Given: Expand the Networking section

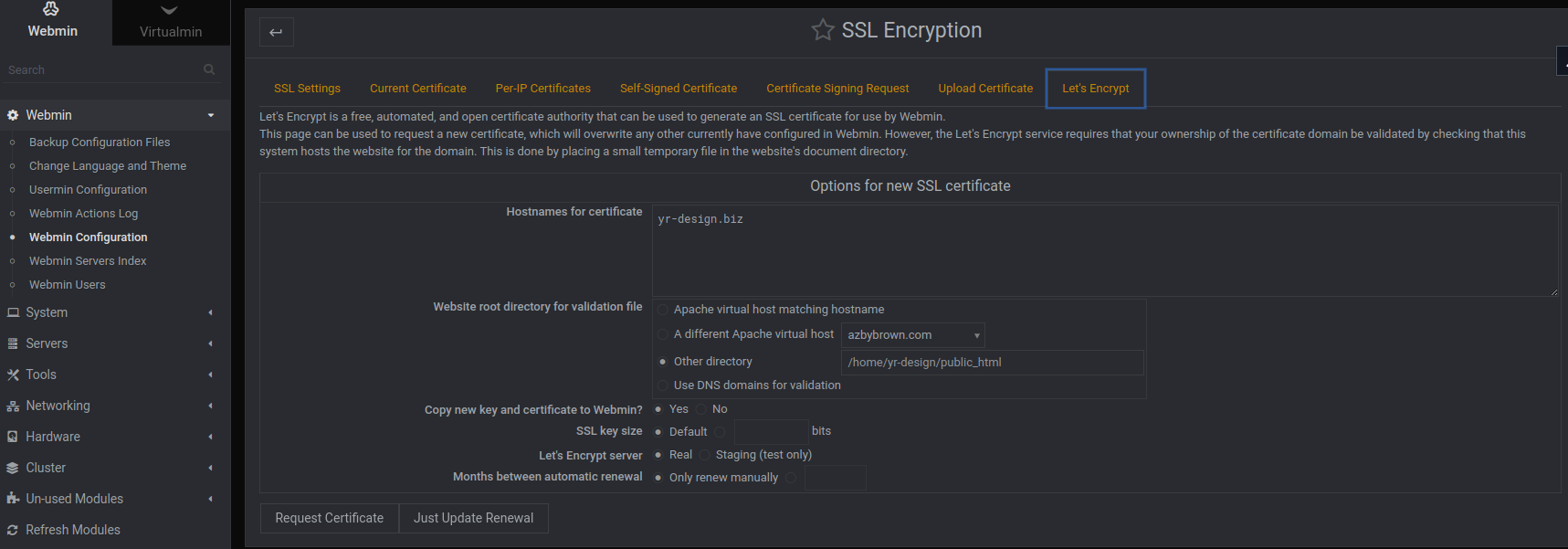Looking at the screenshot, I should point(211,406).
